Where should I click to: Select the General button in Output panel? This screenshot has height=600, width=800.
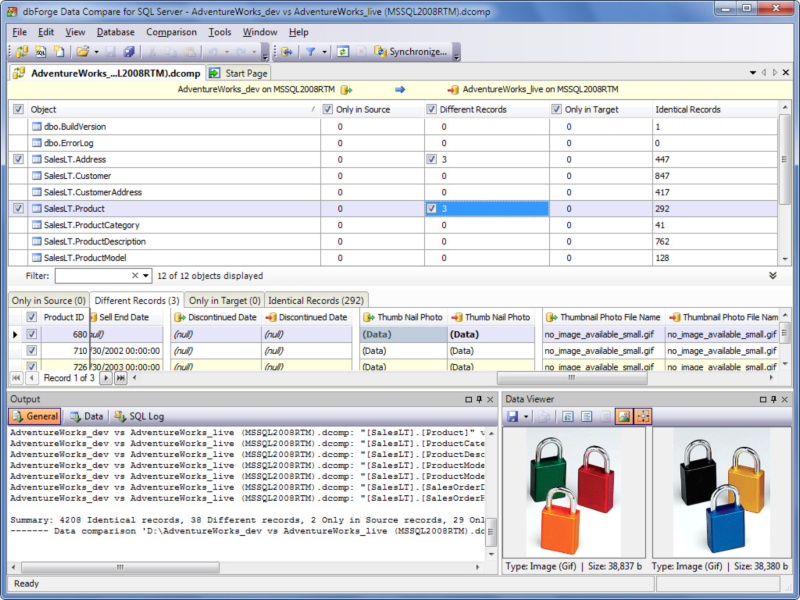(x=35, y=416)
